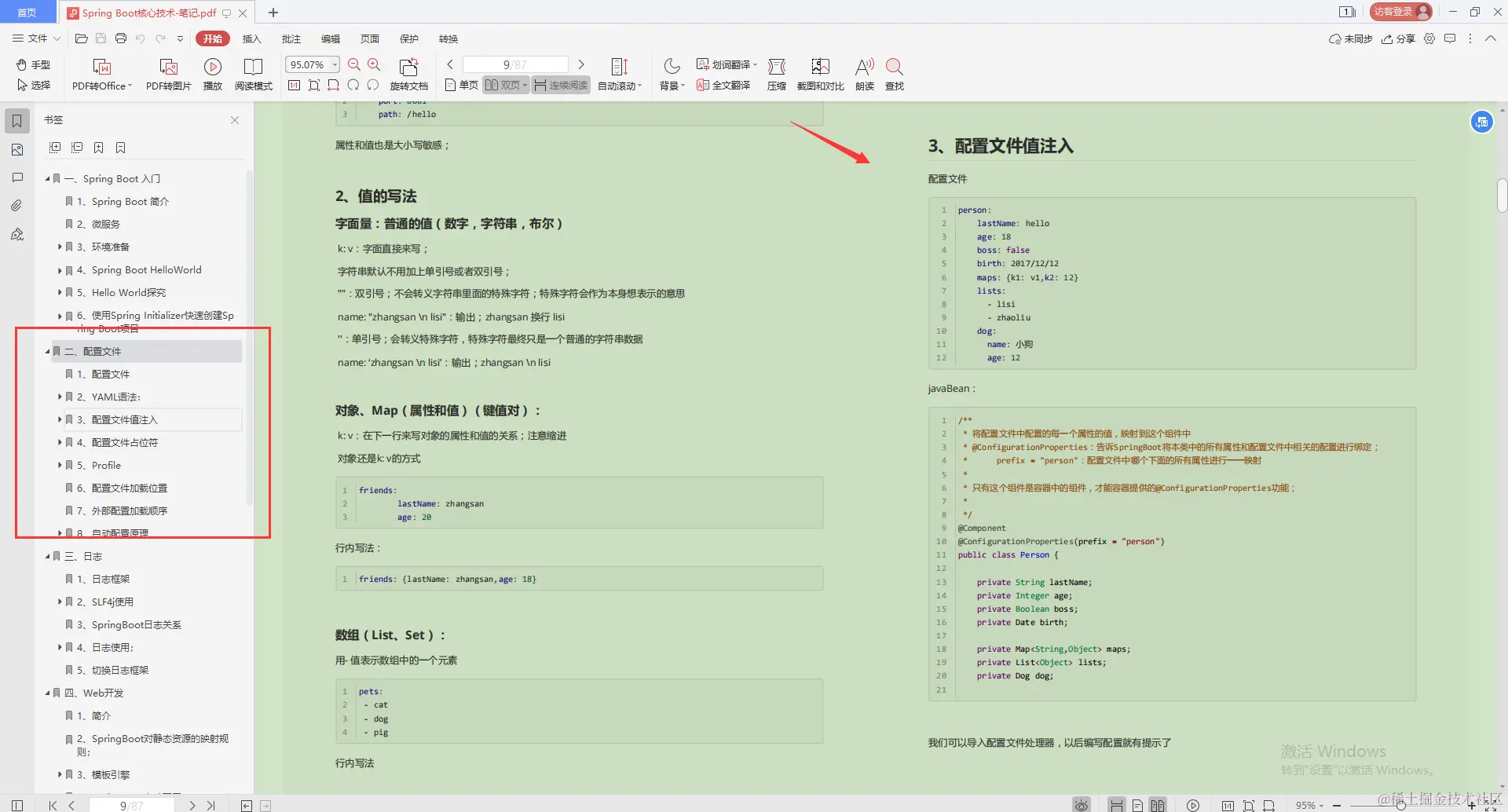Image resolution: width=1508 pixels, height=812 pixels.
Task: Collapse the ribbon with the up chevron
Action: [x=1491, y=38]
